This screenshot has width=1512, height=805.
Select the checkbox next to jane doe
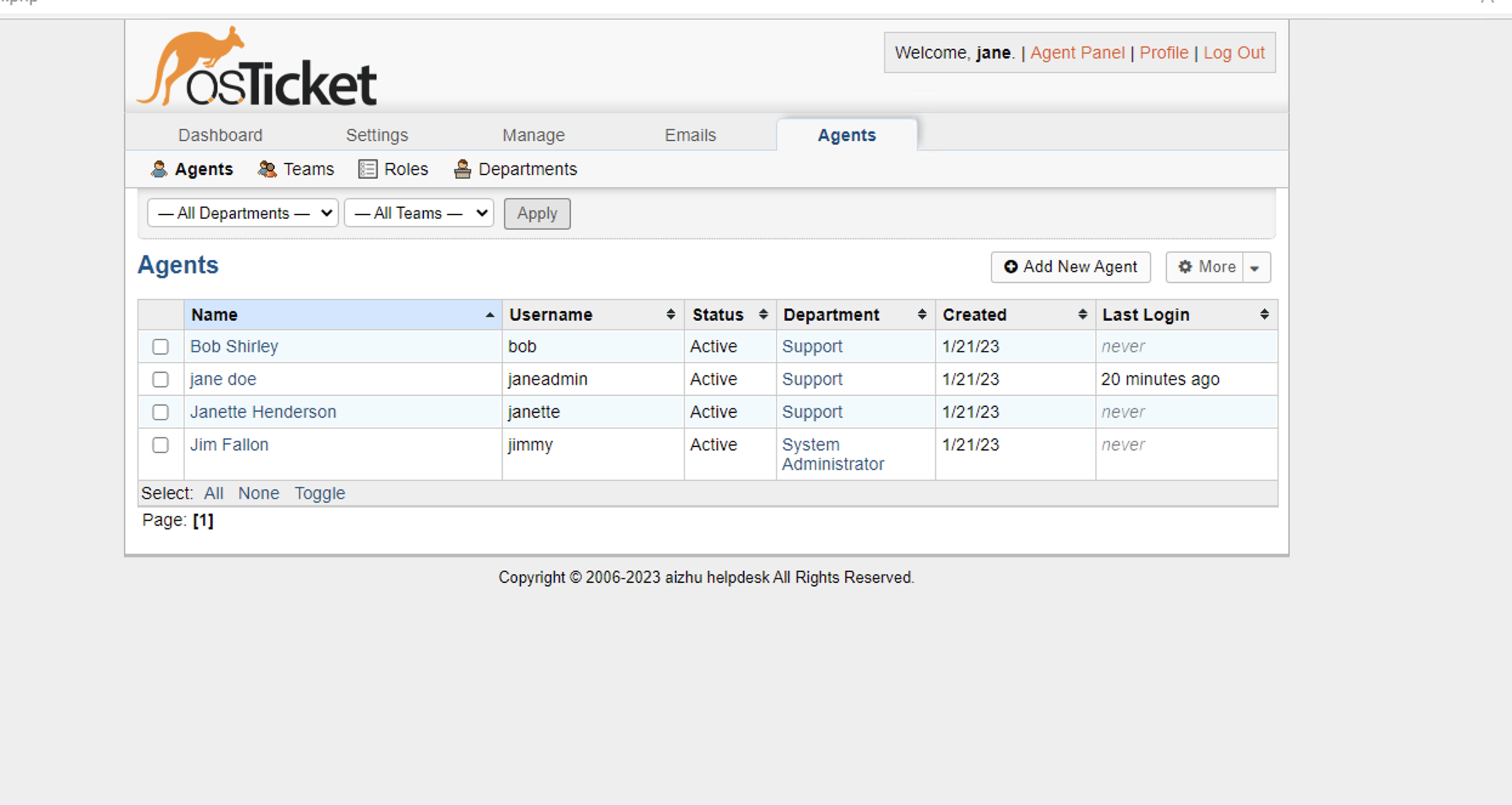[x=160, y=379]
